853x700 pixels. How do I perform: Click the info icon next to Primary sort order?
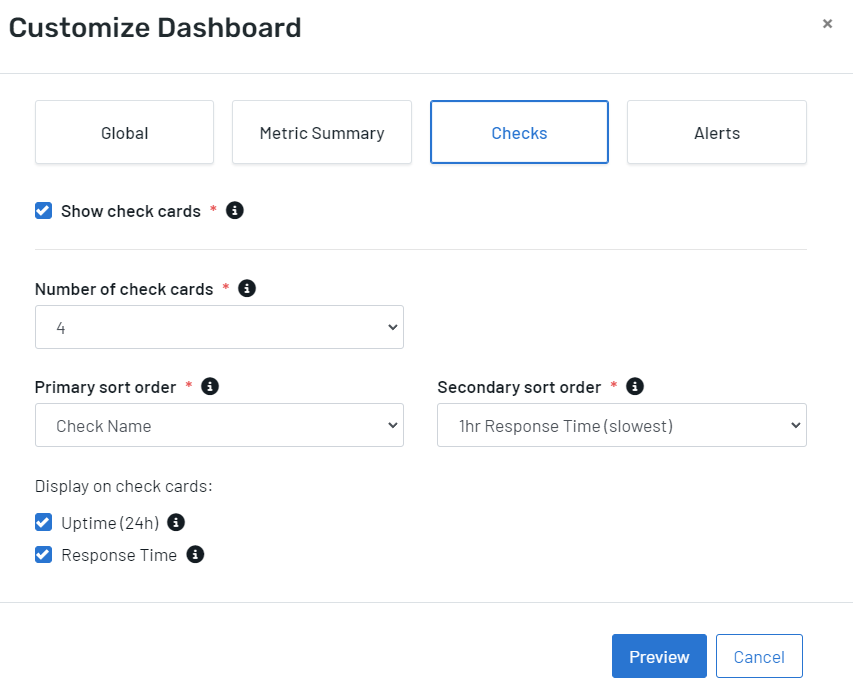(209, 386)
